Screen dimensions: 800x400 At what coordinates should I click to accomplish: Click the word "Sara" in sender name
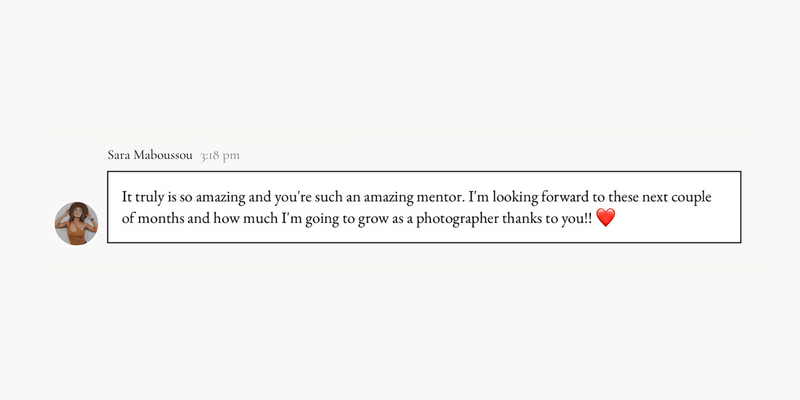tap(119, 155)
